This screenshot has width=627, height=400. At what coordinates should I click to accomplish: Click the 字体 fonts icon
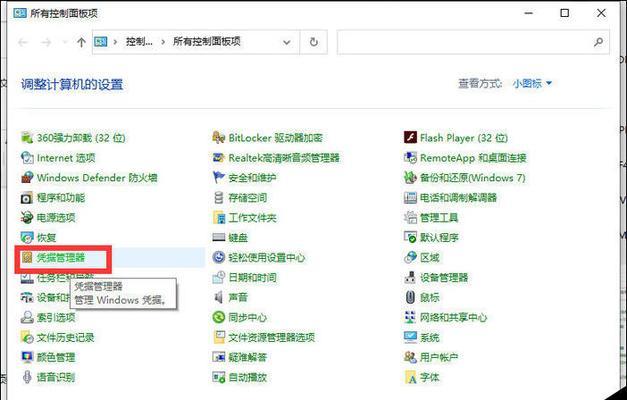[410, 377]
